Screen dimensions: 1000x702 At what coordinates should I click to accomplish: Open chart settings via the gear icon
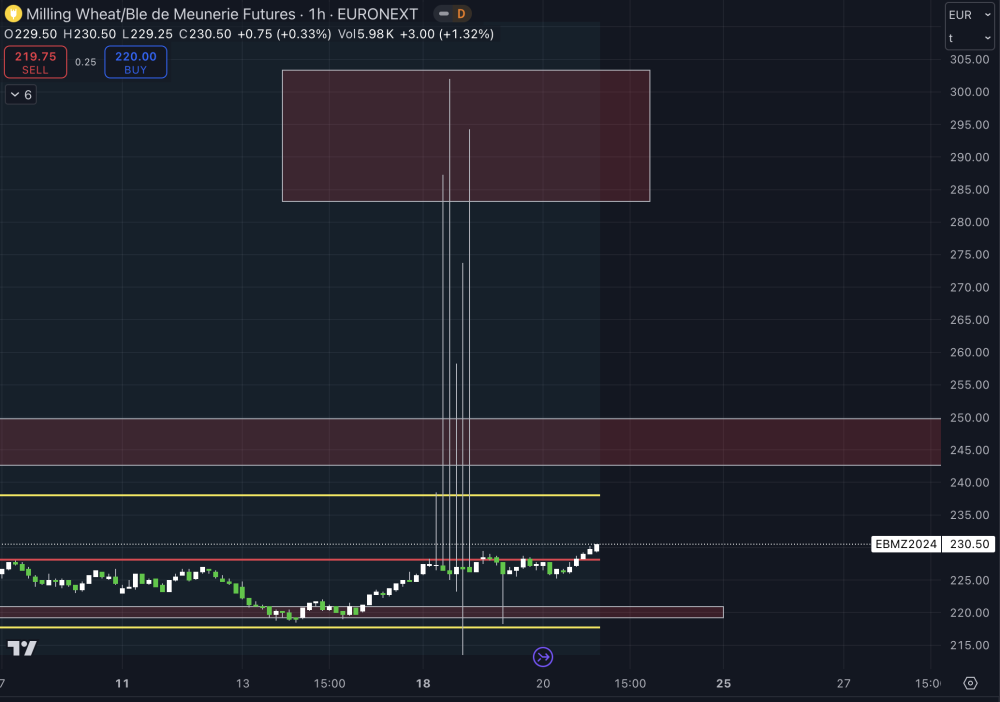click(970, 683)
